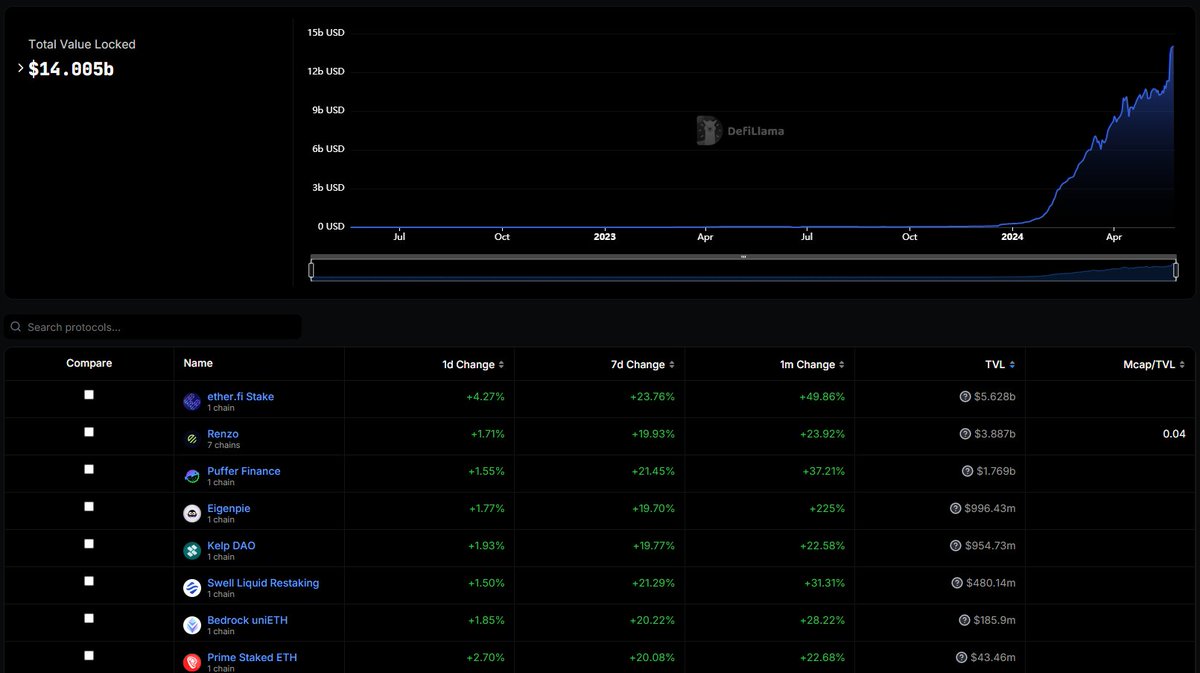The width and height of the screenshot is (1200, 673).
Task: Click the +225% 1m change for Eigenpie
Action: (x=827, y=508)
